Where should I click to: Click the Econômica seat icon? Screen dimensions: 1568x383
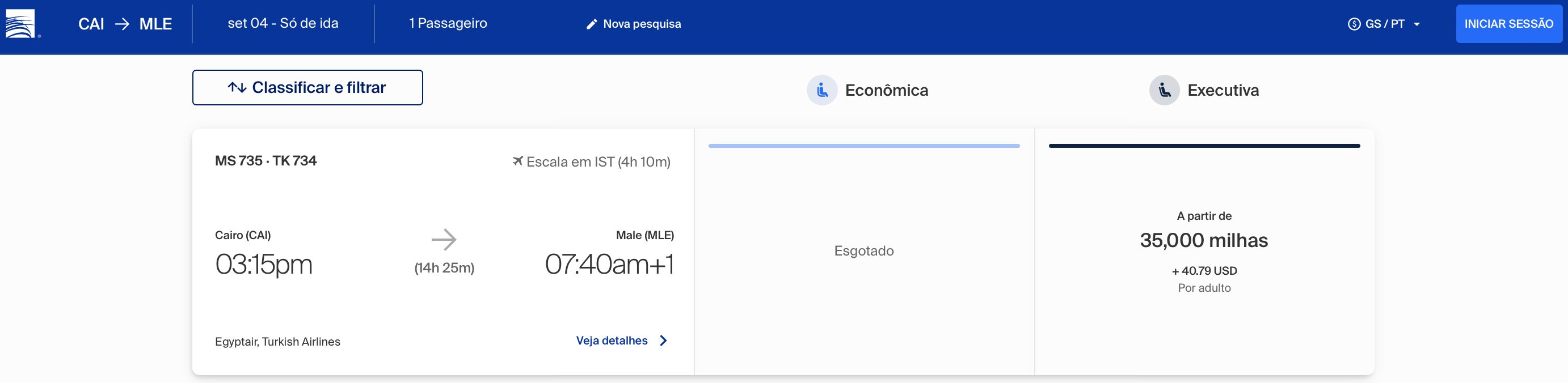pos(822,90)
